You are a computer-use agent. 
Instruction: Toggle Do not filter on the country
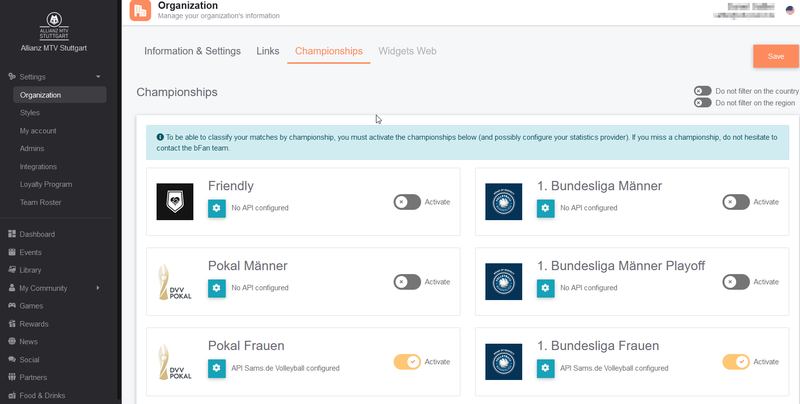point(702,91)
